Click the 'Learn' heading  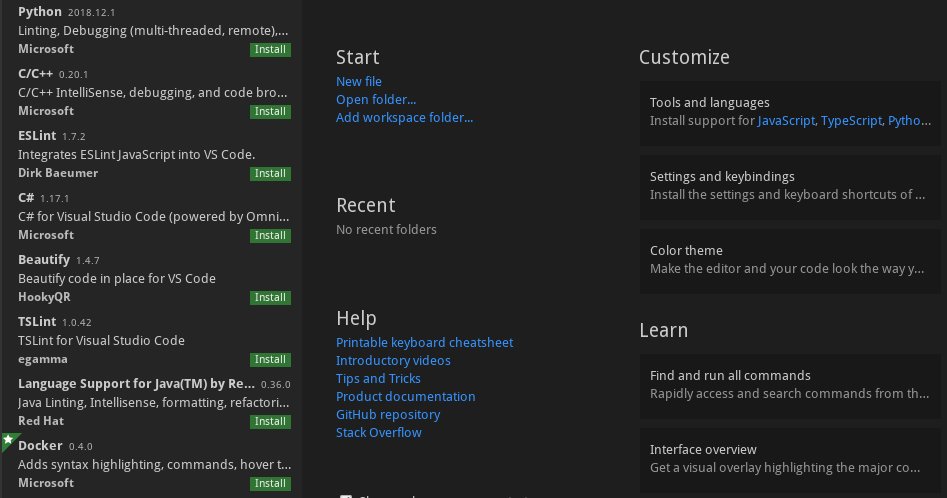[x=664, y=330]
